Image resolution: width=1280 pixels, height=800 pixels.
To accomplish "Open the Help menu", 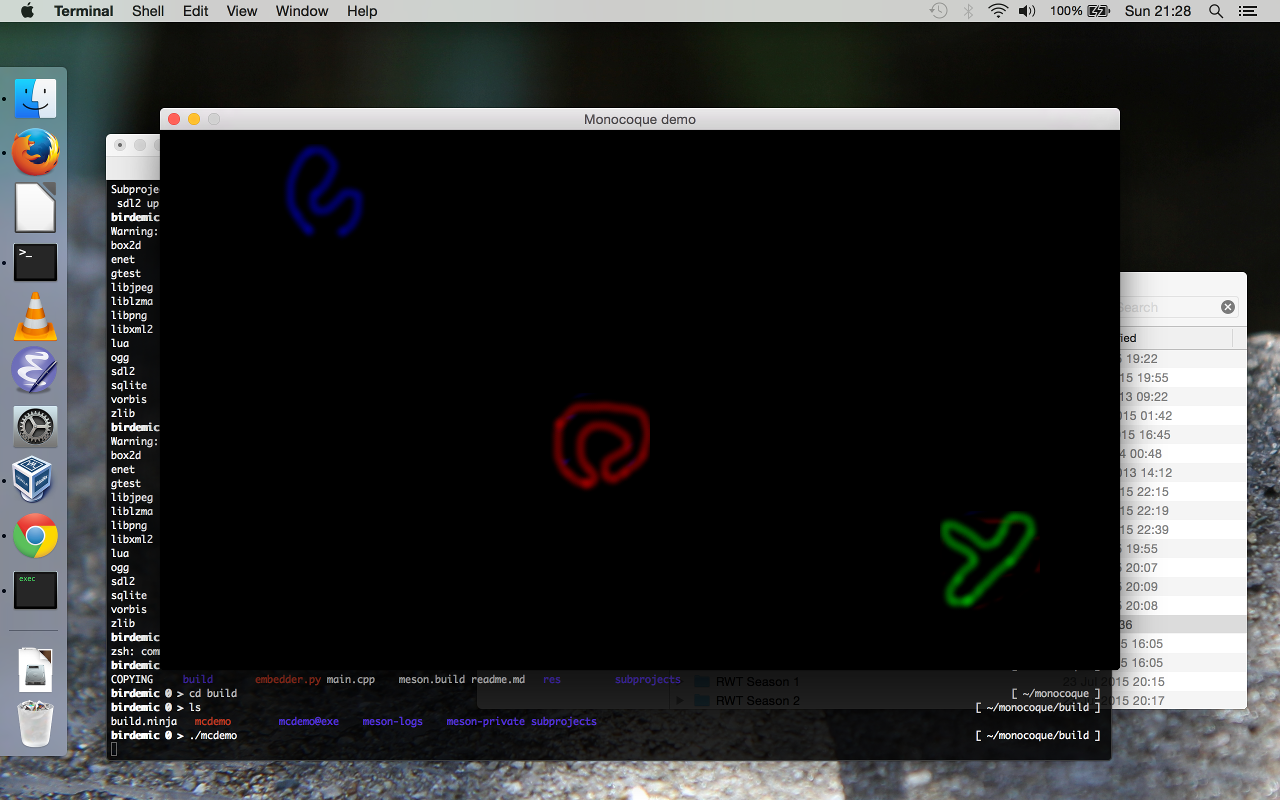I will 362,11.
